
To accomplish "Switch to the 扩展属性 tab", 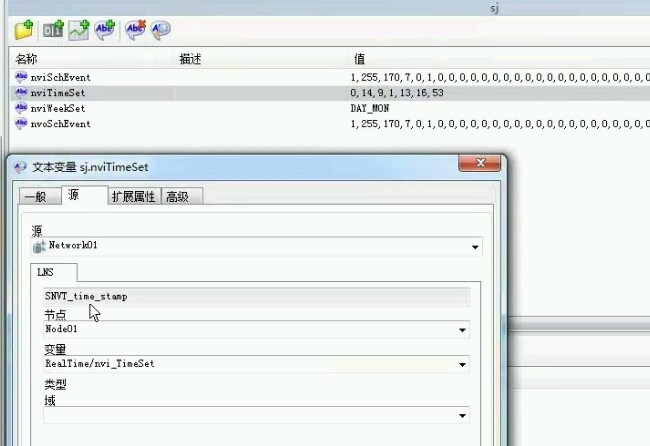I will pos(134,196).
